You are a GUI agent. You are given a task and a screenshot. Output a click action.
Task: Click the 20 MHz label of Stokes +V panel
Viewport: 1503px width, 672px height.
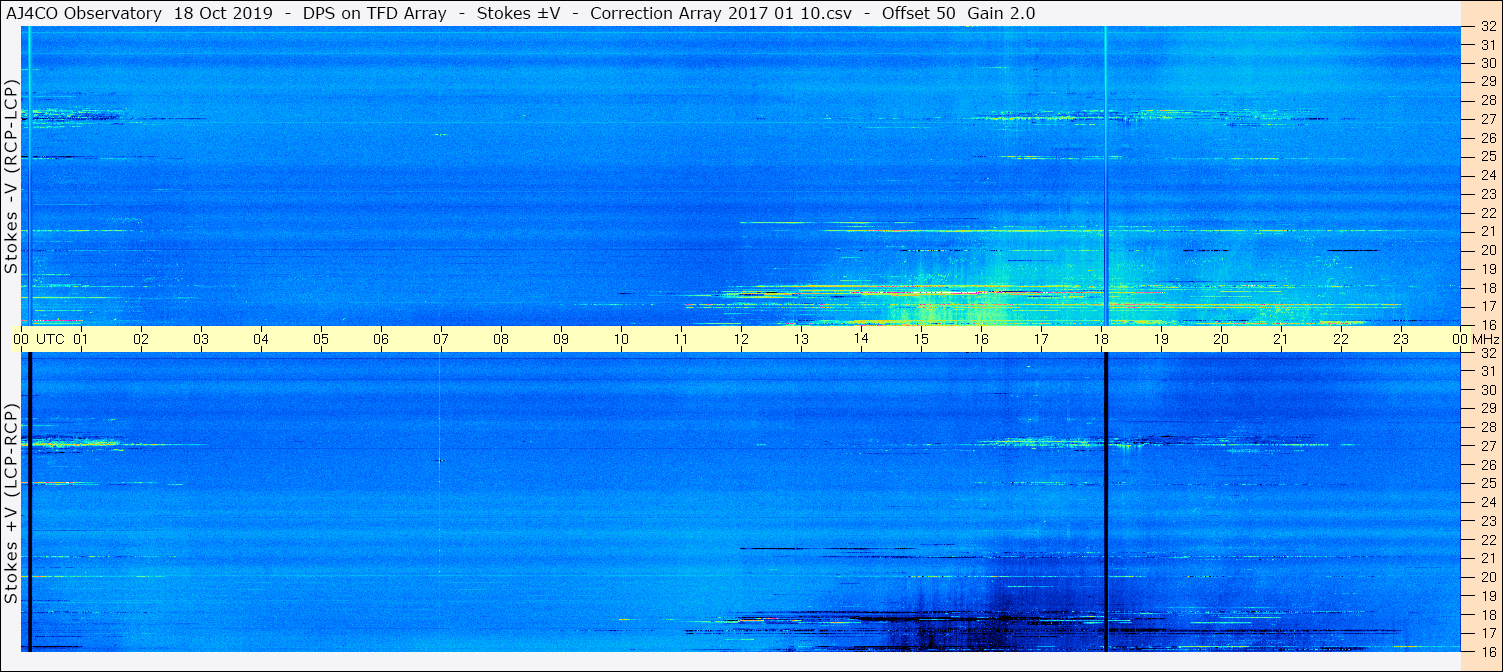(x=1487, y=577)
